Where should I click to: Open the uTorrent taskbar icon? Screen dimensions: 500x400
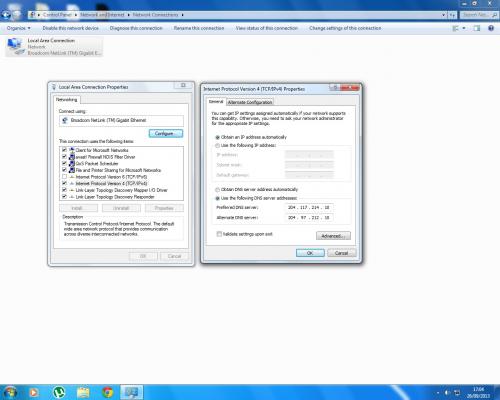coord(59,392)
